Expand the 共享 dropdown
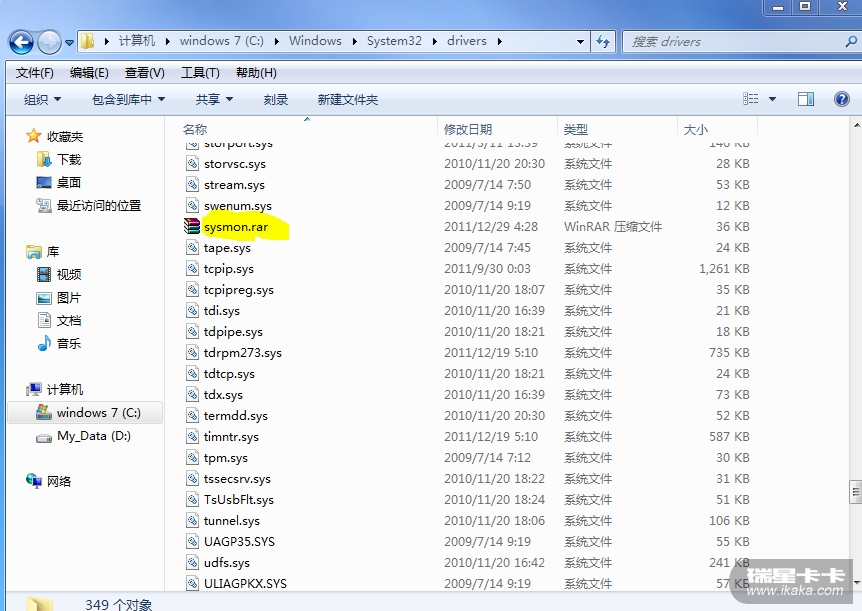 [214, 100]
